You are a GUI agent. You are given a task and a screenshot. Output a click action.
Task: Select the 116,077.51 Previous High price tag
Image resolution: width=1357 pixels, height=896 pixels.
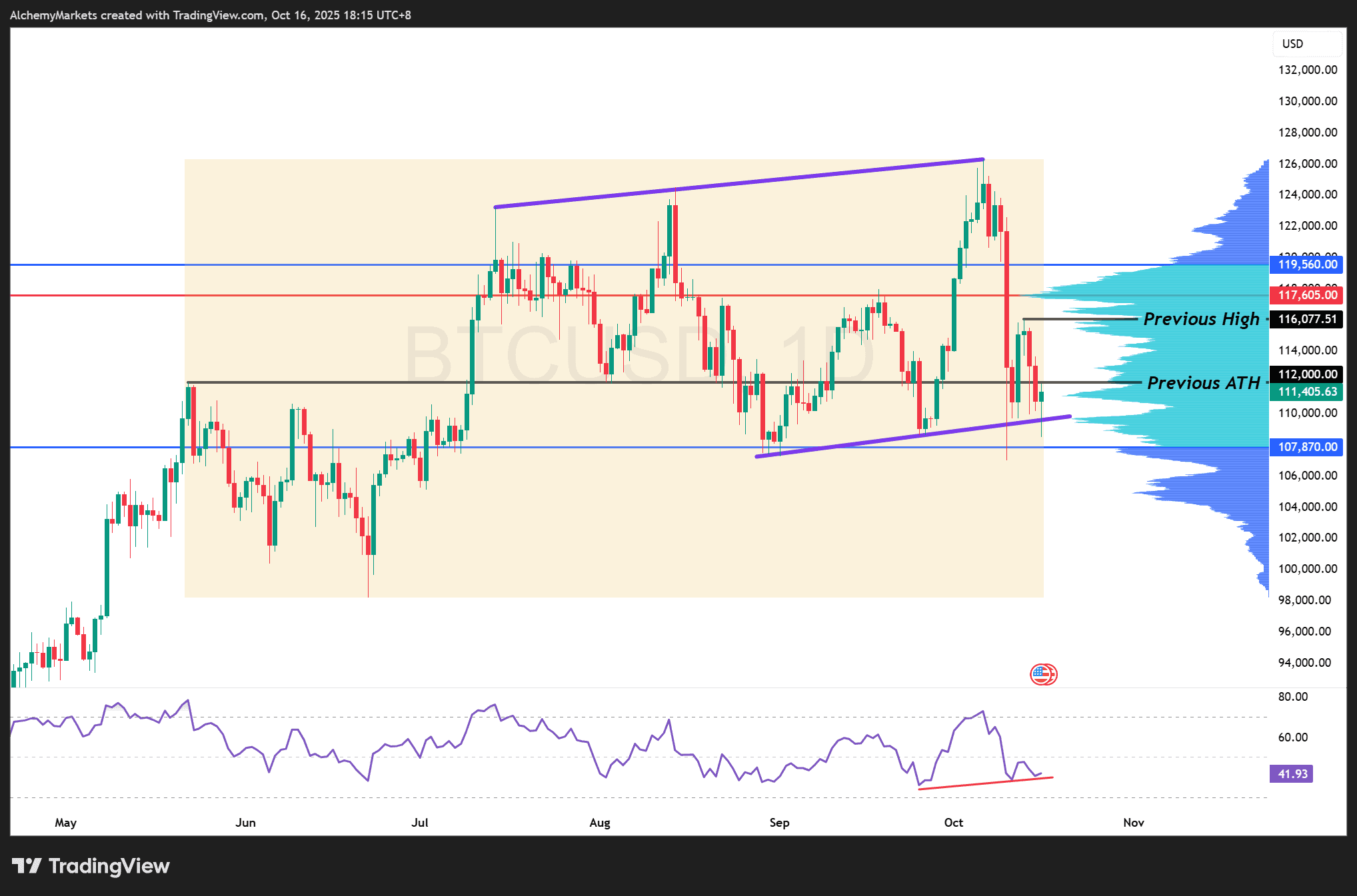tap(1306, 319)
